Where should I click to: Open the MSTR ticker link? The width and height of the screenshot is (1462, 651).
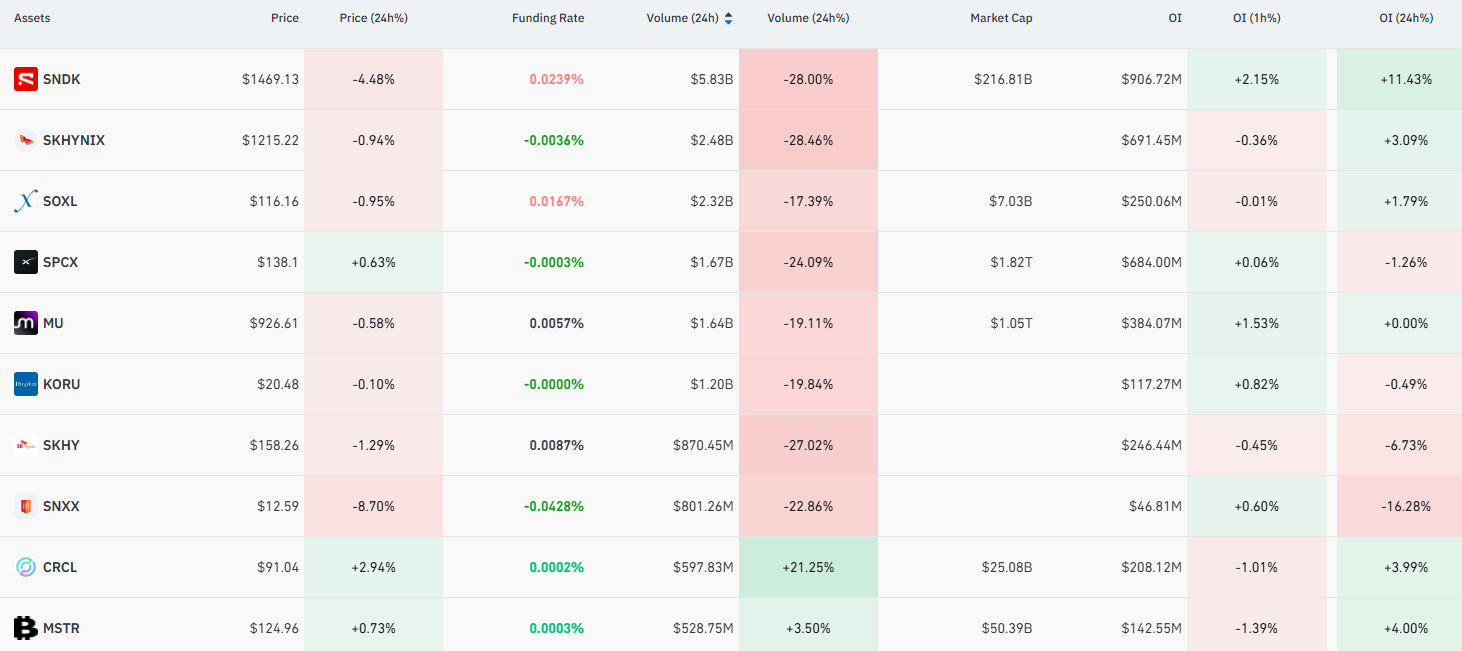point(61,628)
